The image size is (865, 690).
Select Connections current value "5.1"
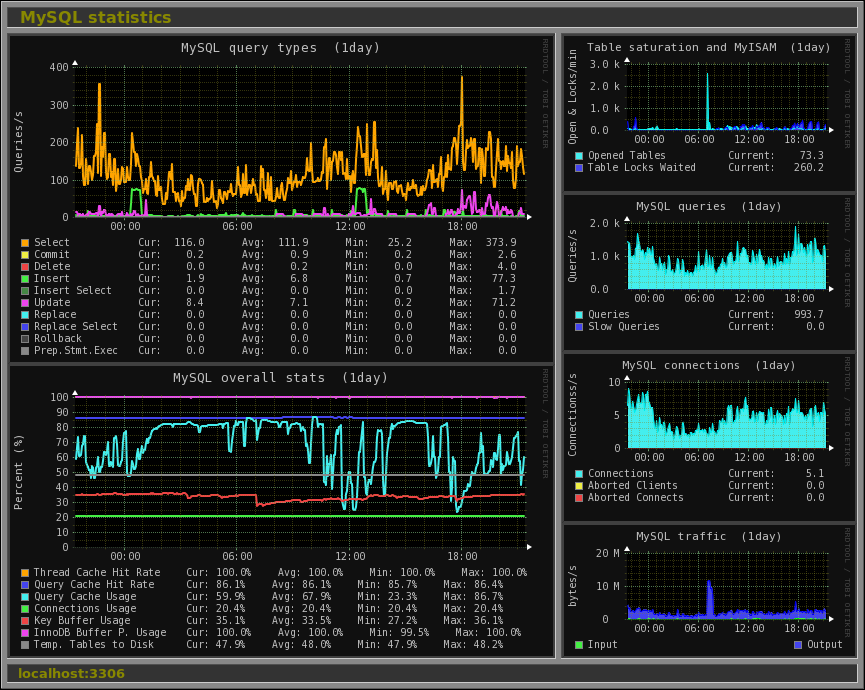click(815, 474)
